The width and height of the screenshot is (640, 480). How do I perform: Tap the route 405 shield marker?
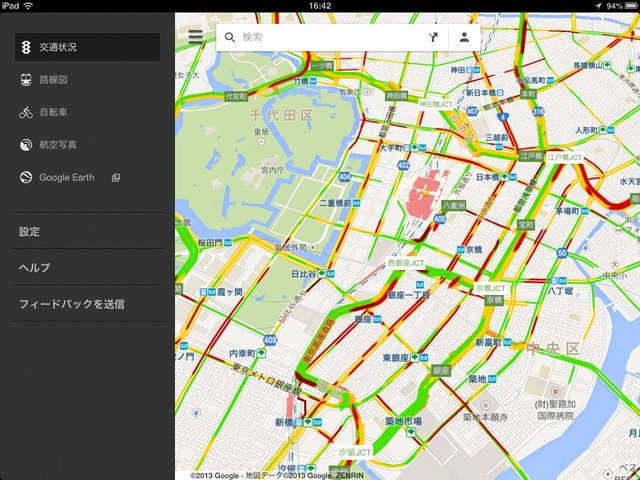[440, 219]
